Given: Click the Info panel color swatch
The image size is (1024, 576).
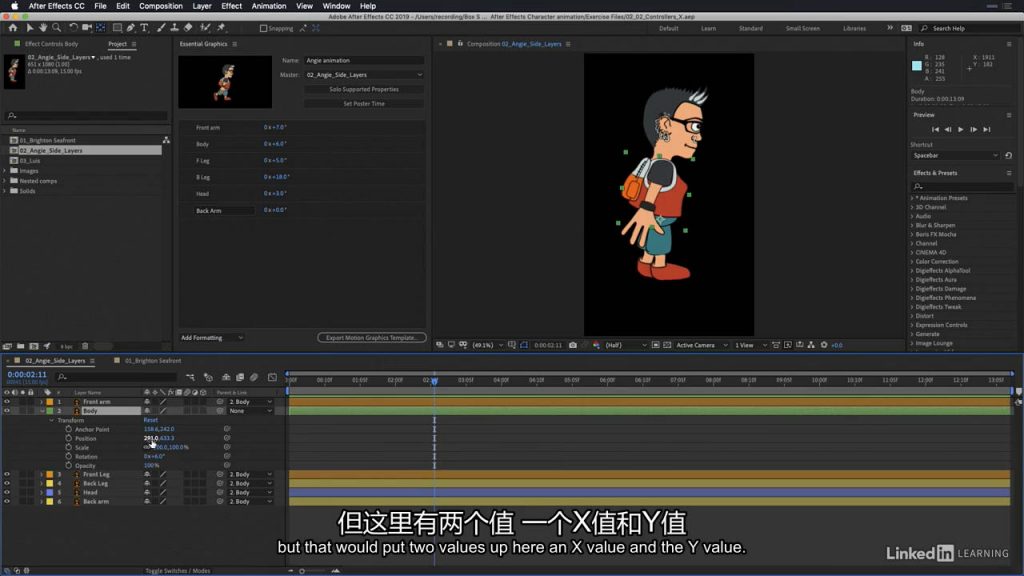Looking at the screenshot, I should pyautogui.click(x=917, y=66).
